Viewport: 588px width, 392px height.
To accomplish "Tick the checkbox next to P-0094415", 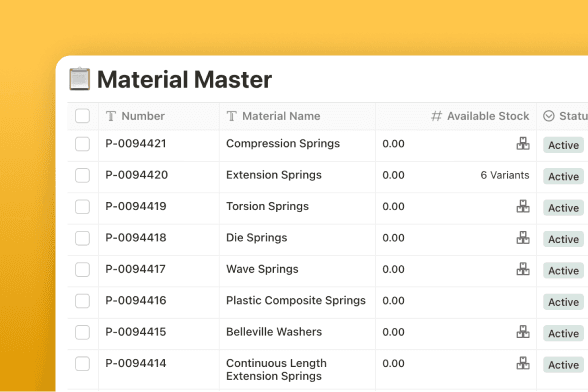I will tap(82, 332).
